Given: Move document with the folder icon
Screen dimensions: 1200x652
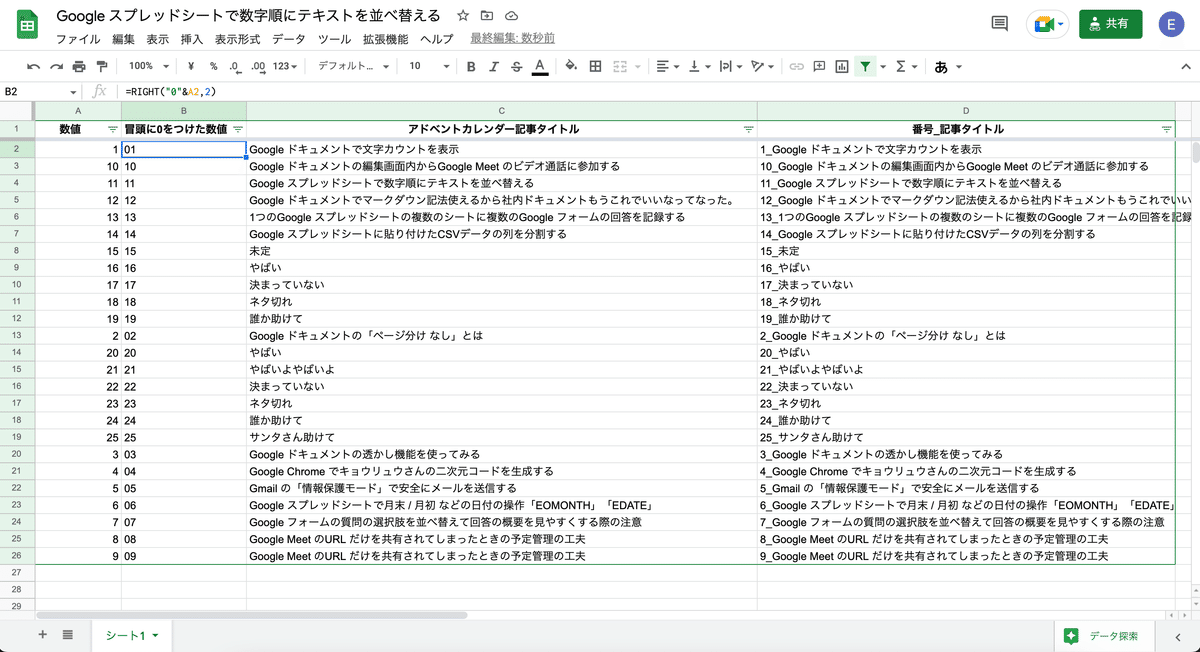Looking at the screenshot, I should click(x=487, y=16).
